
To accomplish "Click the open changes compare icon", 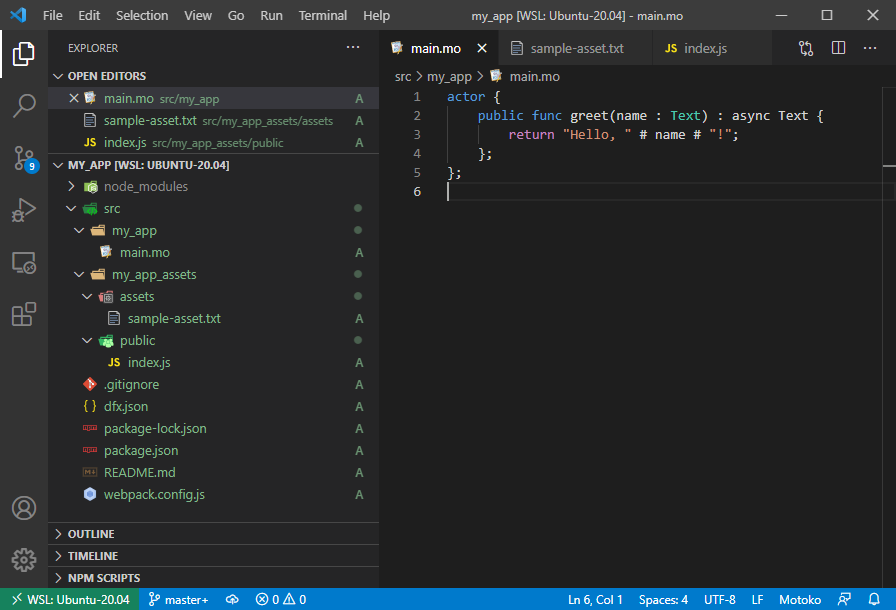I will click(806, 48).
